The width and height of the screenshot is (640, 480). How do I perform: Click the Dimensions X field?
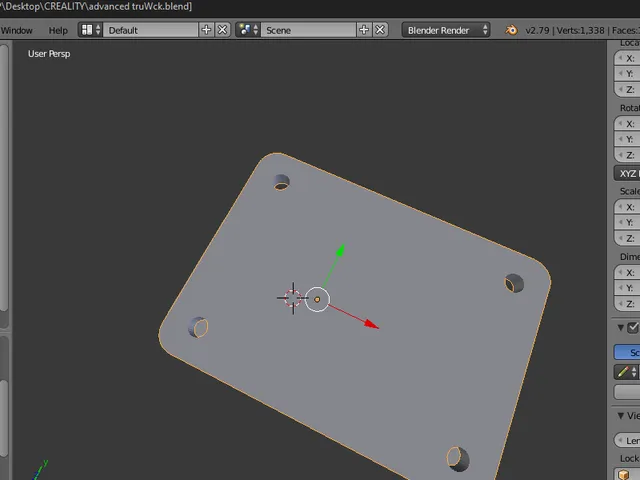(x=627, y=272)
